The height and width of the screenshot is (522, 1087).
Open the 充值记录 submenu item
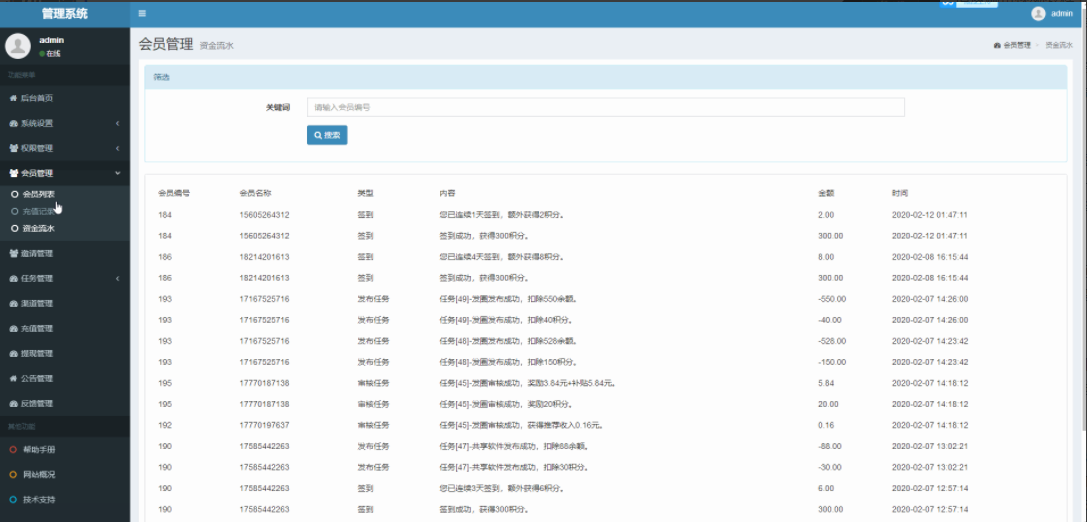click(x=38, y=211)
